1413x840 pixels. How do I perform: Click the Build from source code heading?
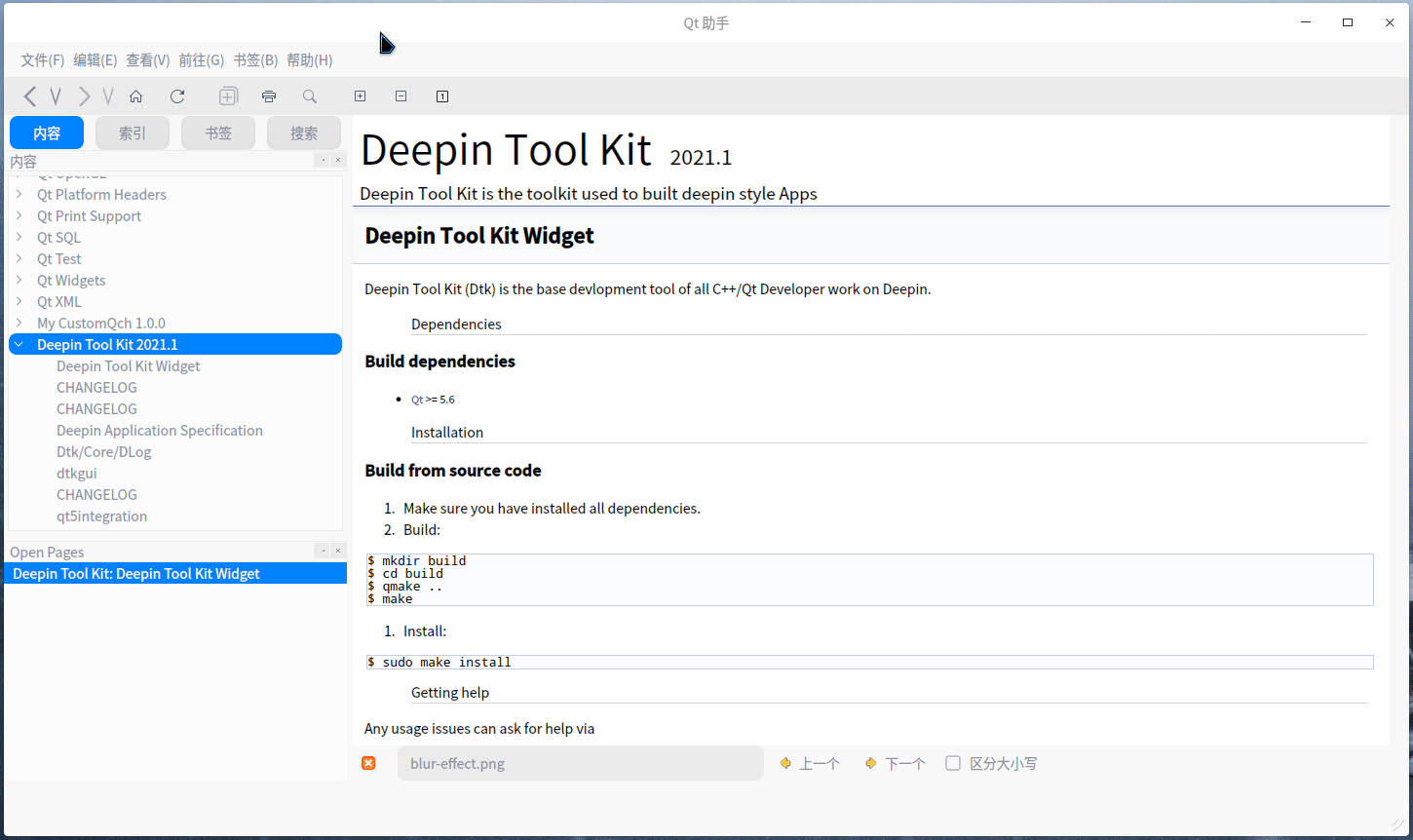pyautogui.click(x=453, y=471)
